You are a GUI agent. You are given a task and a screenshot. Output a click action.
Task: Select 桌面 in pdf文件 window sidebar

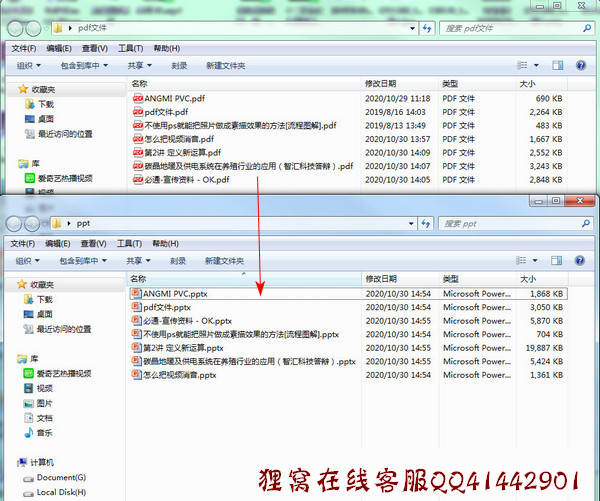pyautogui.click(x=46, y=118)
